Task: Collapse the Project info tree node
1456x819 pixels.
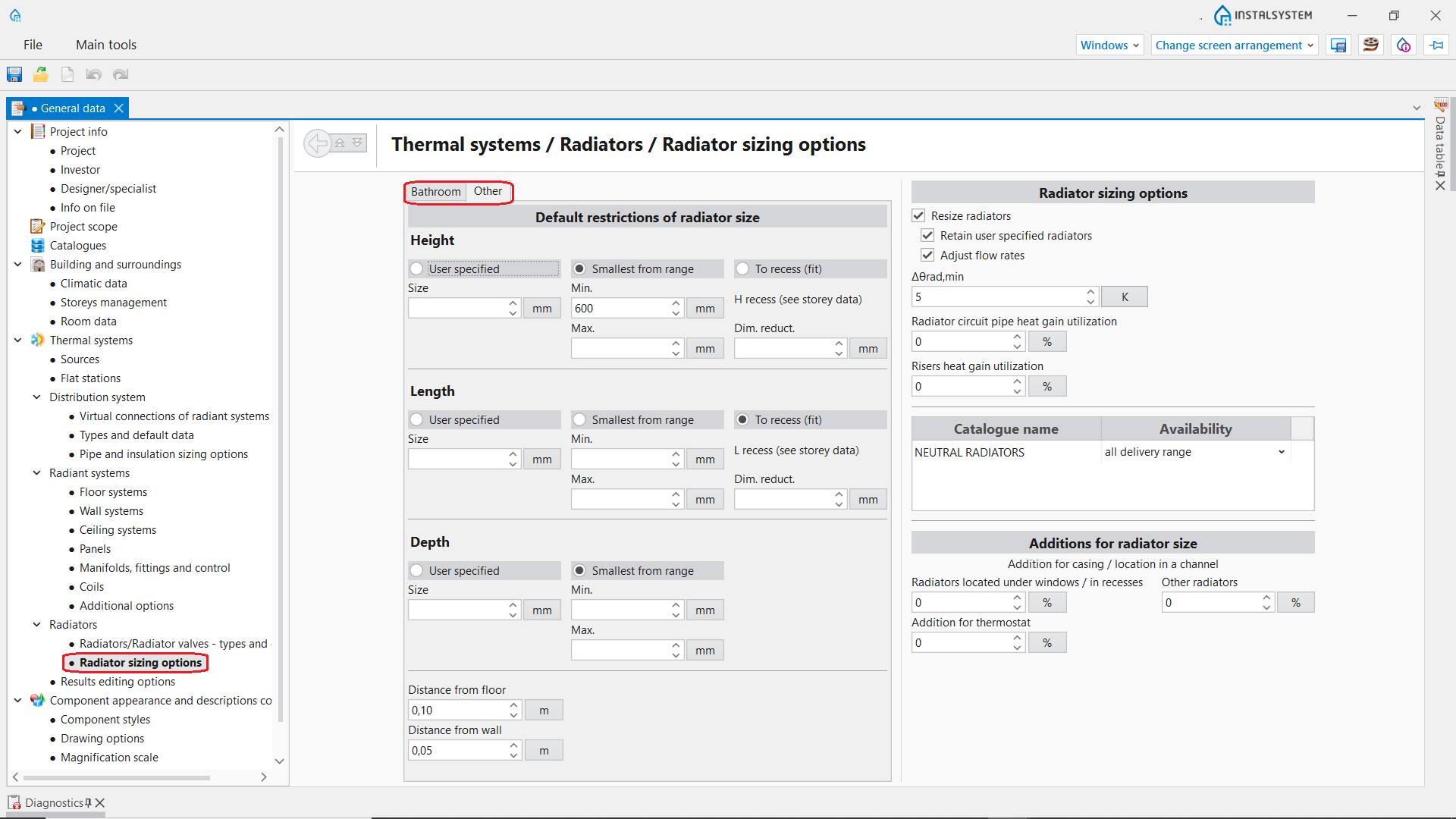Action: pos(18,131)
